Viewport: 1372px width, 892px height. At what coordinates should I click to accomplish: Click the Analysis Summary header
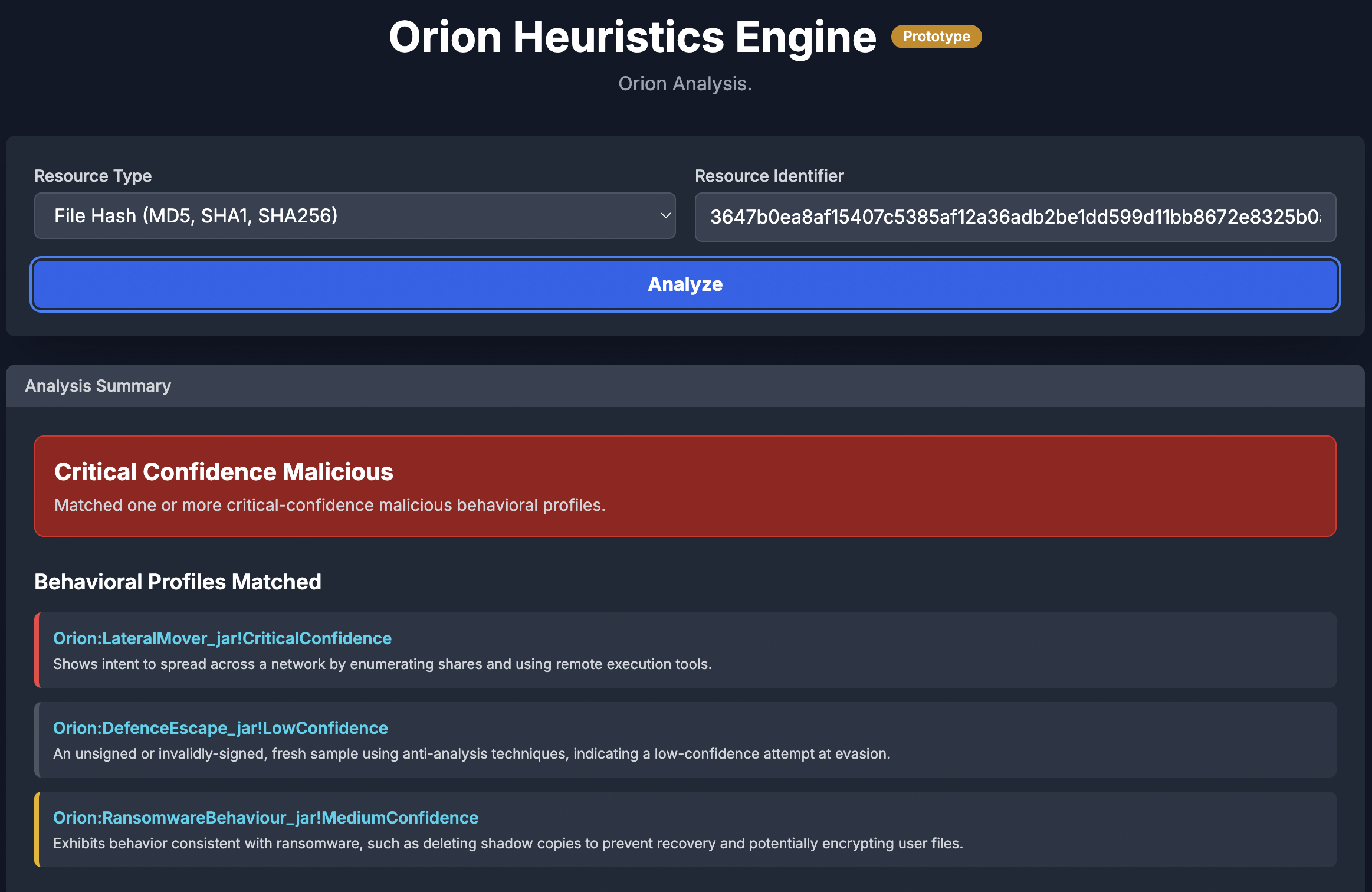[98, 386]
